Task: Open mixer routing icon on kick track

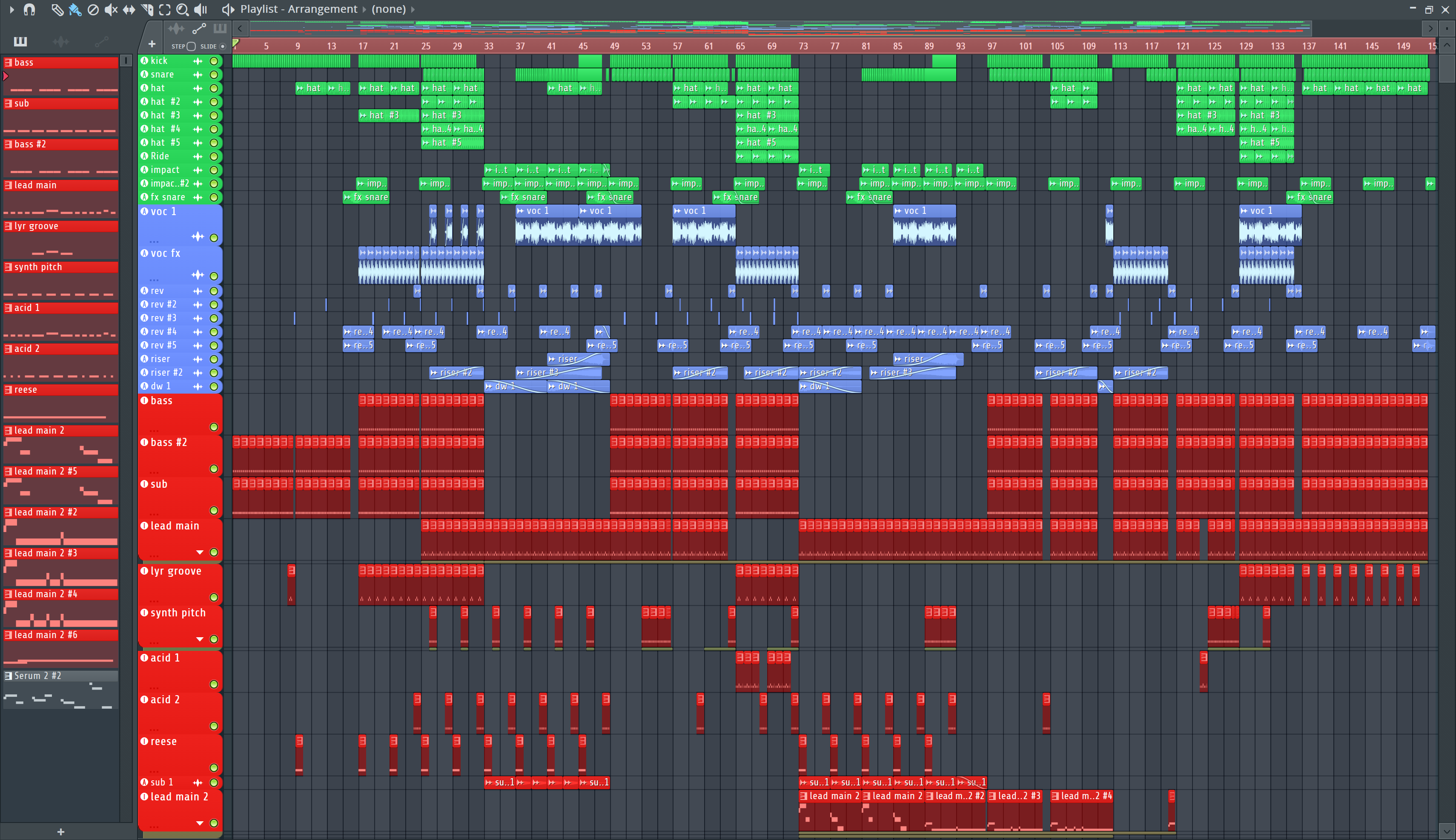Action: (x=198, y=60)
